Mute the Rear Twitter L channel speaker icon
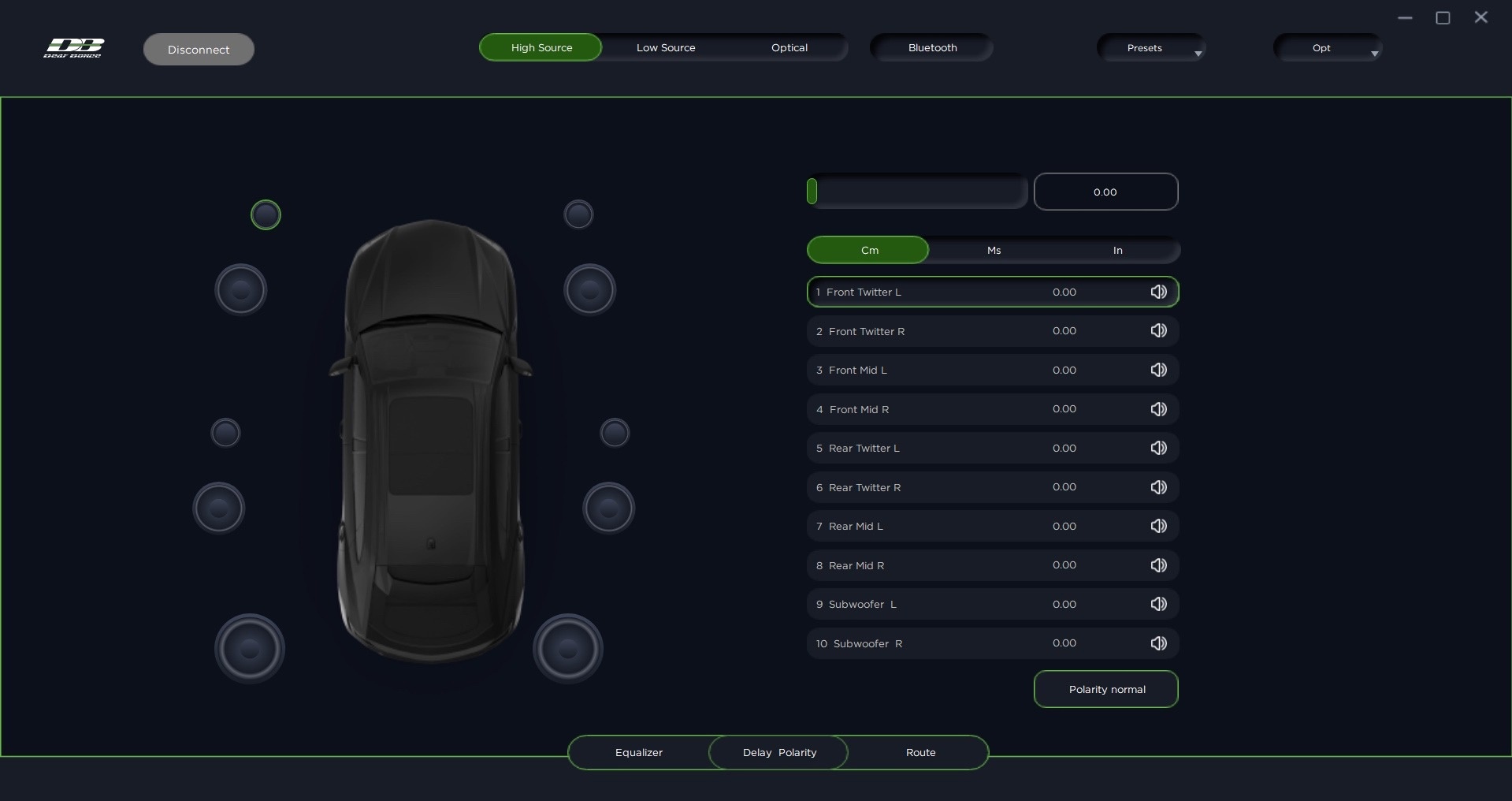This screenshot has width=1512, height=801. coord(1158,448)
